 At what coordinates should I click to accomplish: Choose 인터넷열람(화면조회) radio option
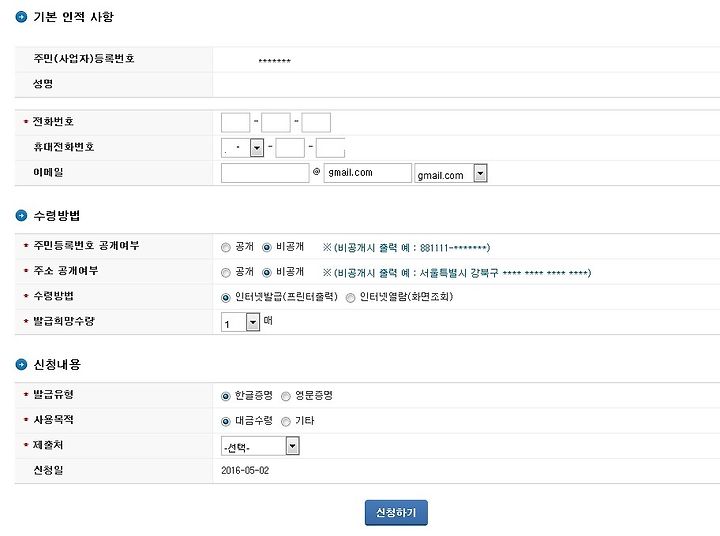click(x=350, y=298)
